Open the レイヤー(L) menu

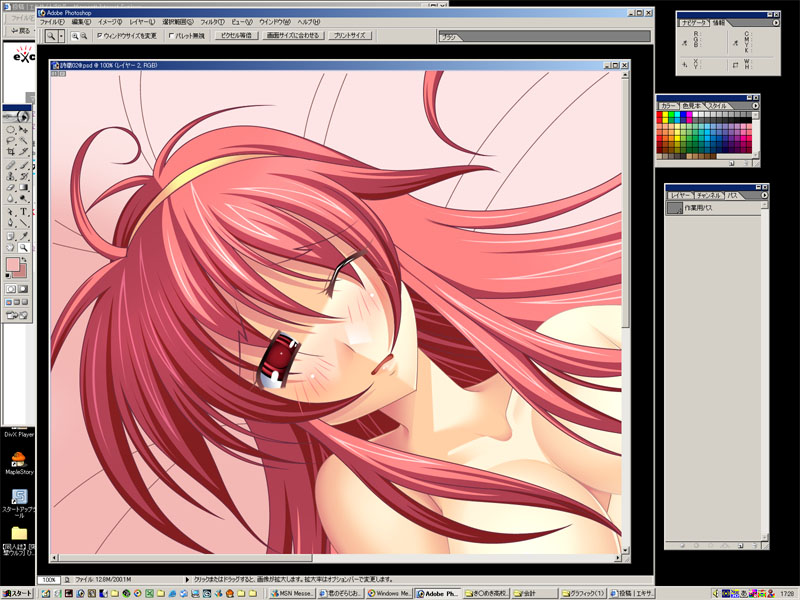click(x=142, y=22)
